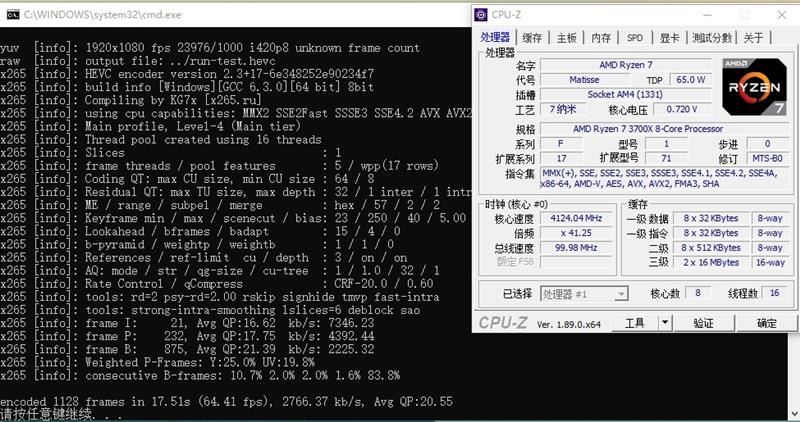This screenshot has height=422, width=800.
Task: Click the 核心数 value 8
Action: [697, 293]
